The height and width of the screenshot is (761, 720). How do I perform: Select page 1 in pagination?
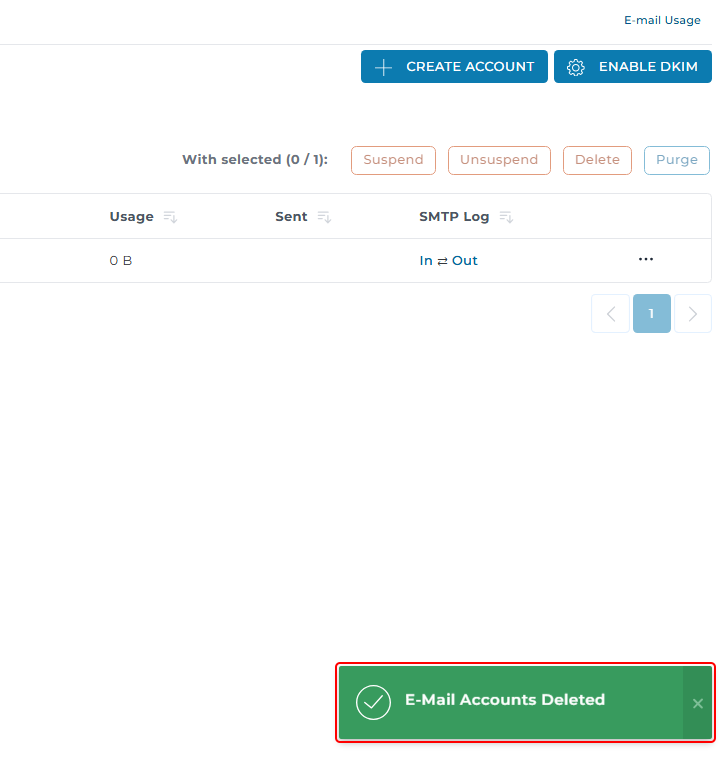652,313
